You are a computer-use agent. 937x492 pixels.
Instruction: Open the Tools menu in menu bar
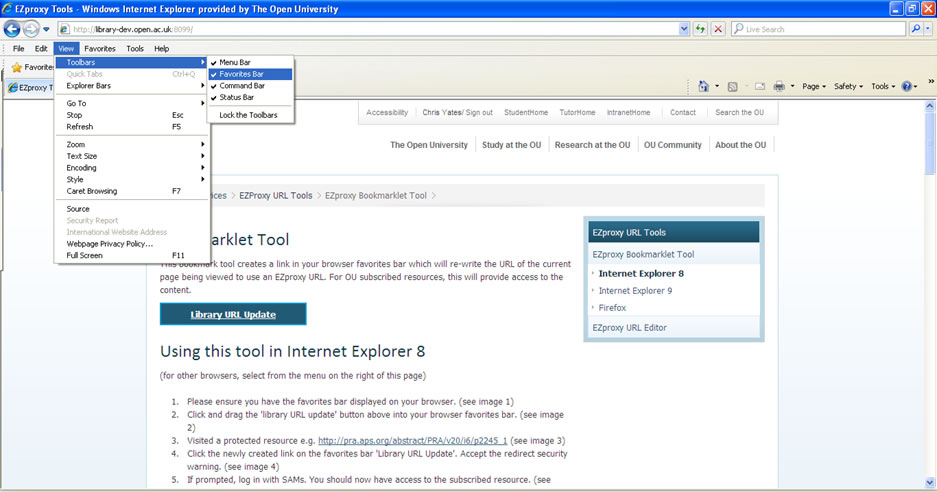click(135, 48)
